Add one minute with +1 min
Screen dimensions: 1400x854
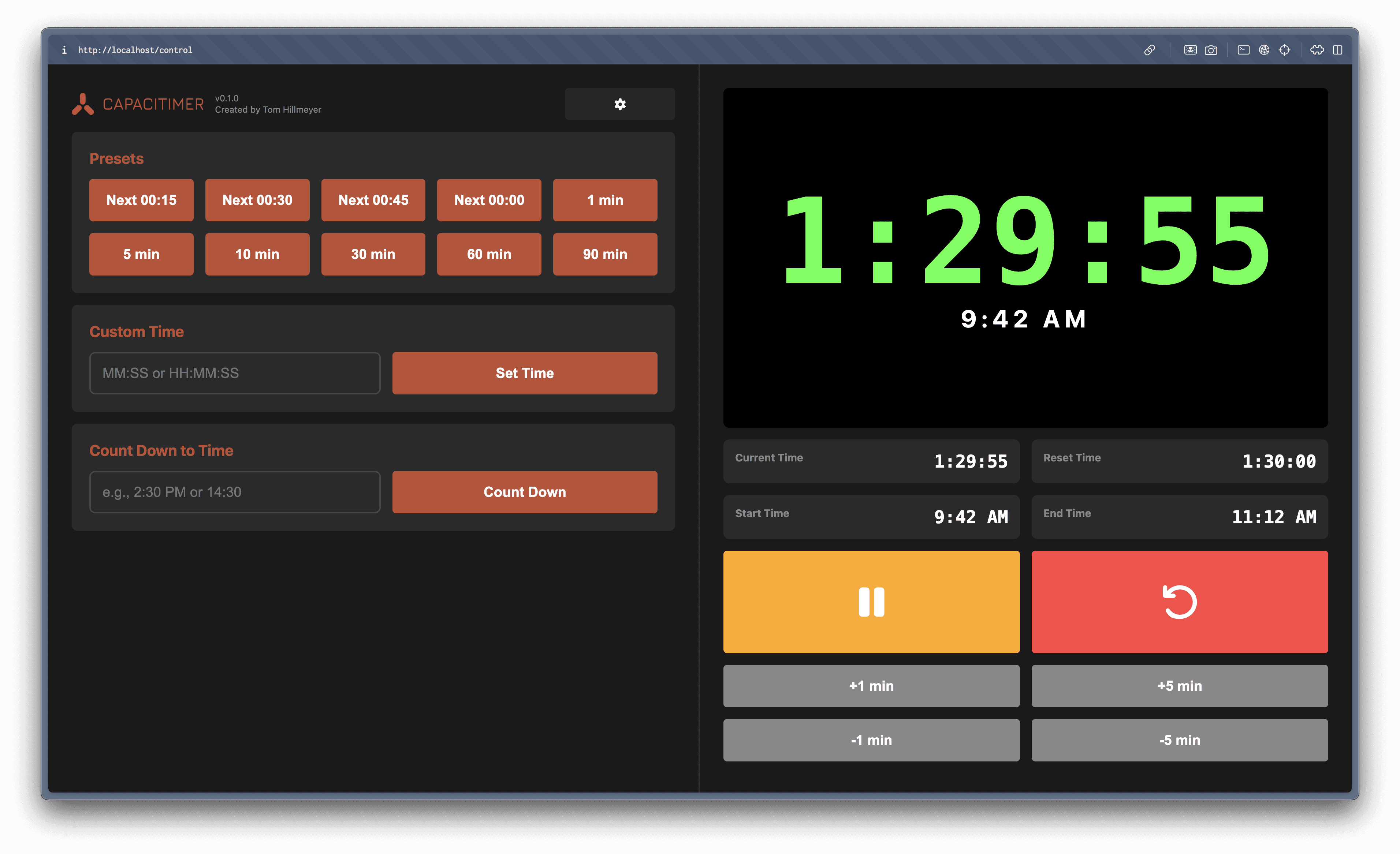[871, 685]
